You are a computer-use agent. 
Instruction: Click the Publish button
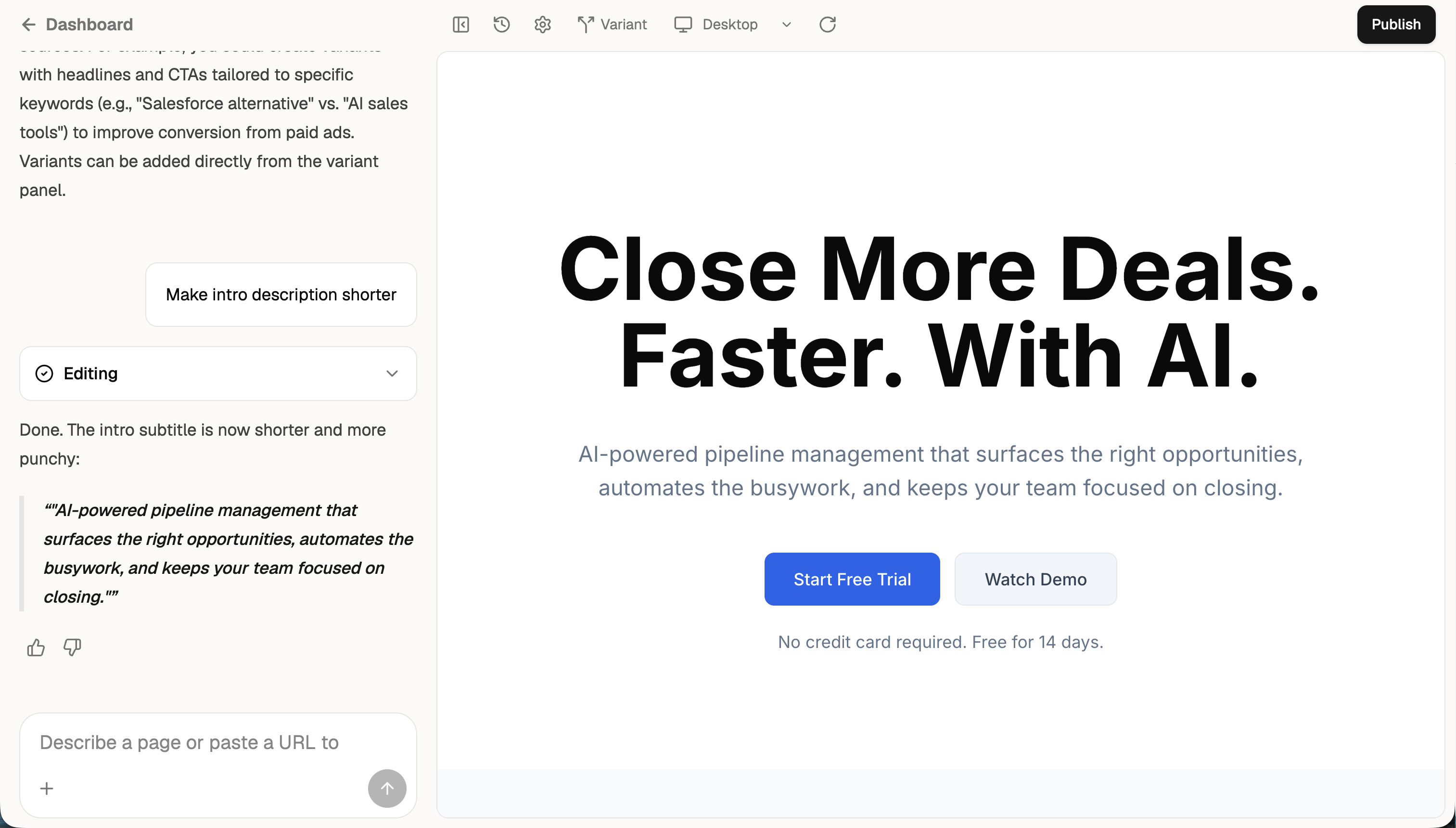click(1396, 25)
